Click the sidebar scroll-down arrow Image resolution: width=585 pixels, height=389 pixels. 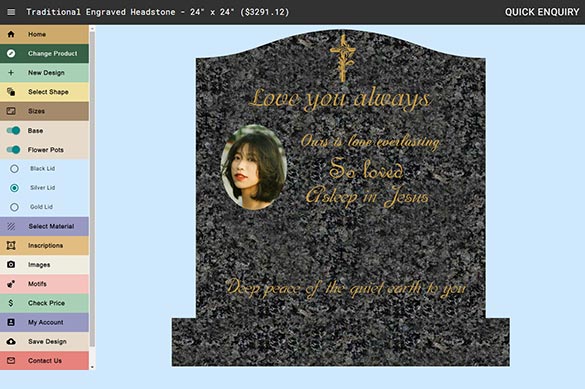92,367
